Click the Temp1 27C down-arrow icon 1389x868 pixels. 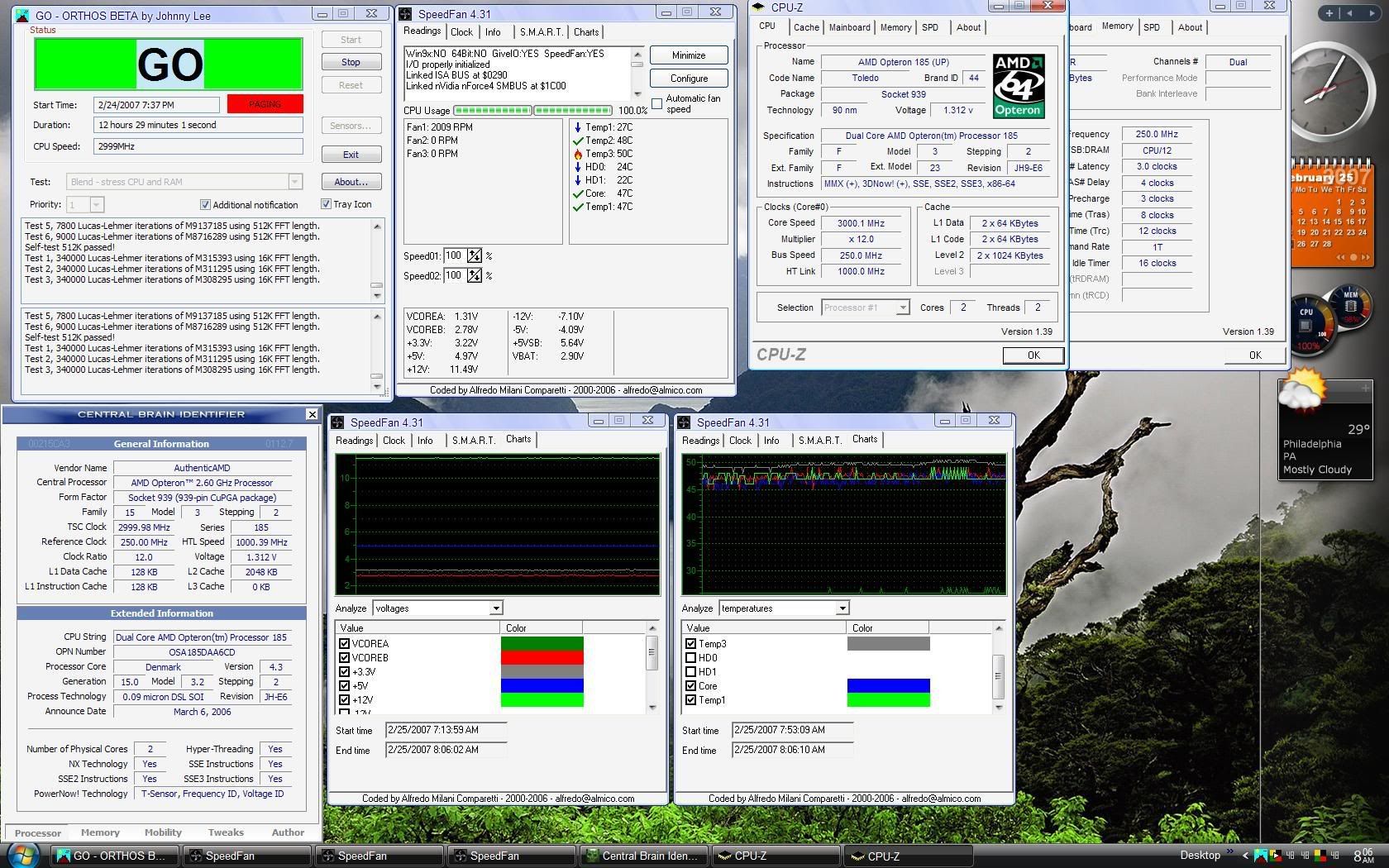578,127
